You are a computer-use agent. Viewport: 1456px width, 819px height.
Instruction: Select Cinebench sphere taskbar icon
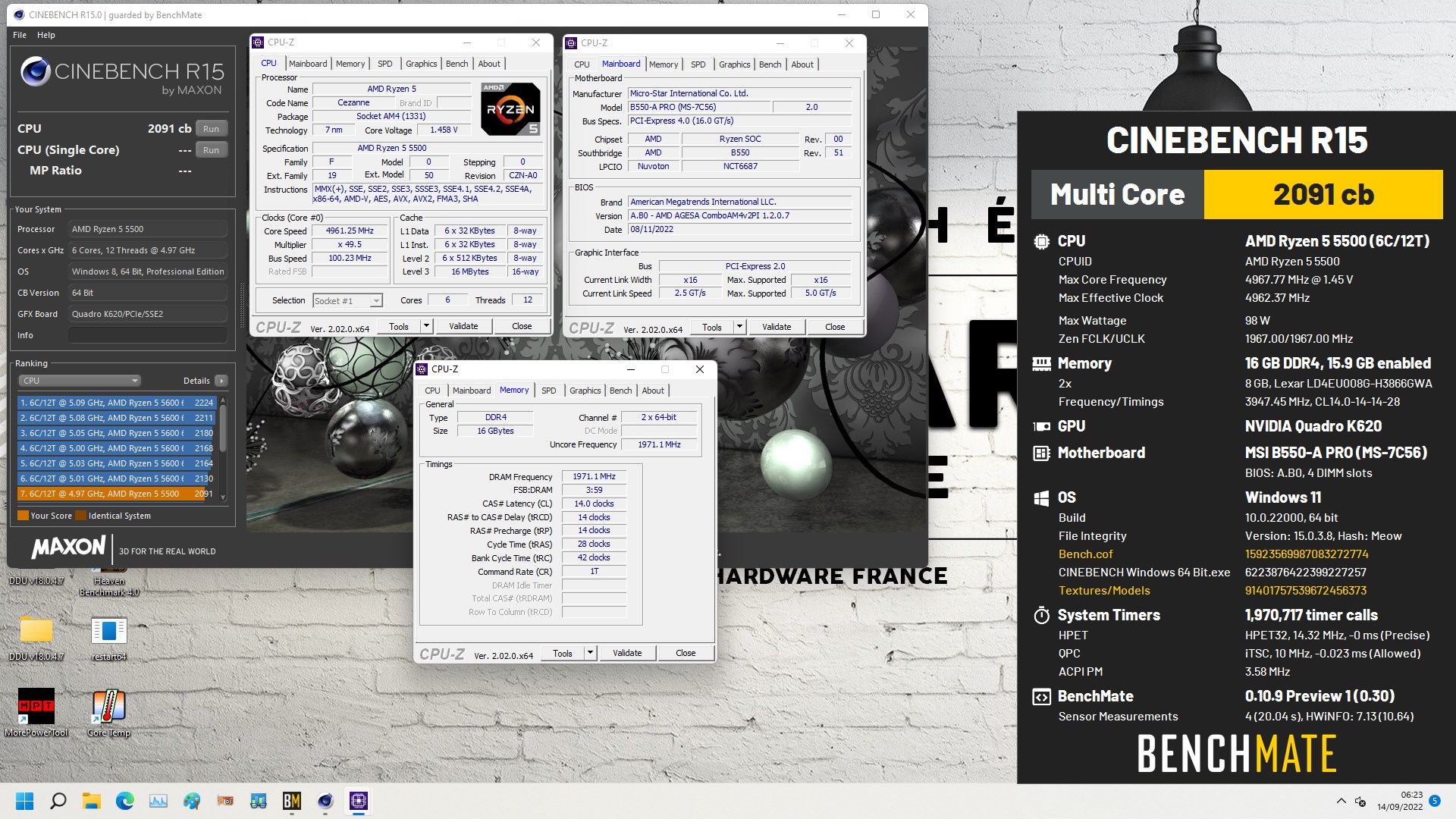click(x=325, y=801)
